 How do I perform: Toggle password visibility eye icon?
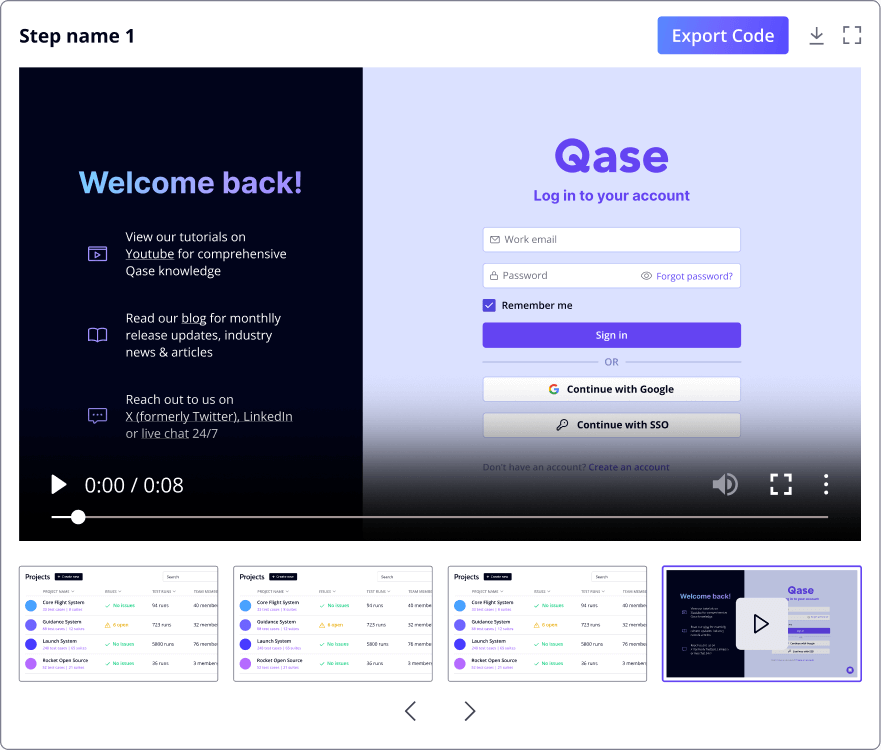point(646,276)
